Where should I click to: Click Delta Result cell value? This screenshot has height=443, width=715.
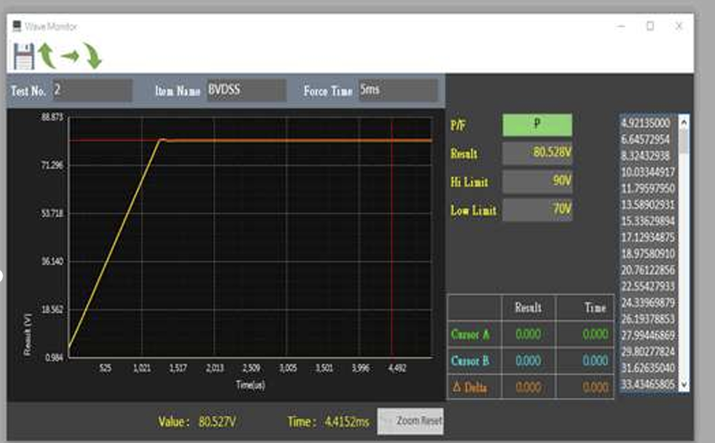(528, 388)
